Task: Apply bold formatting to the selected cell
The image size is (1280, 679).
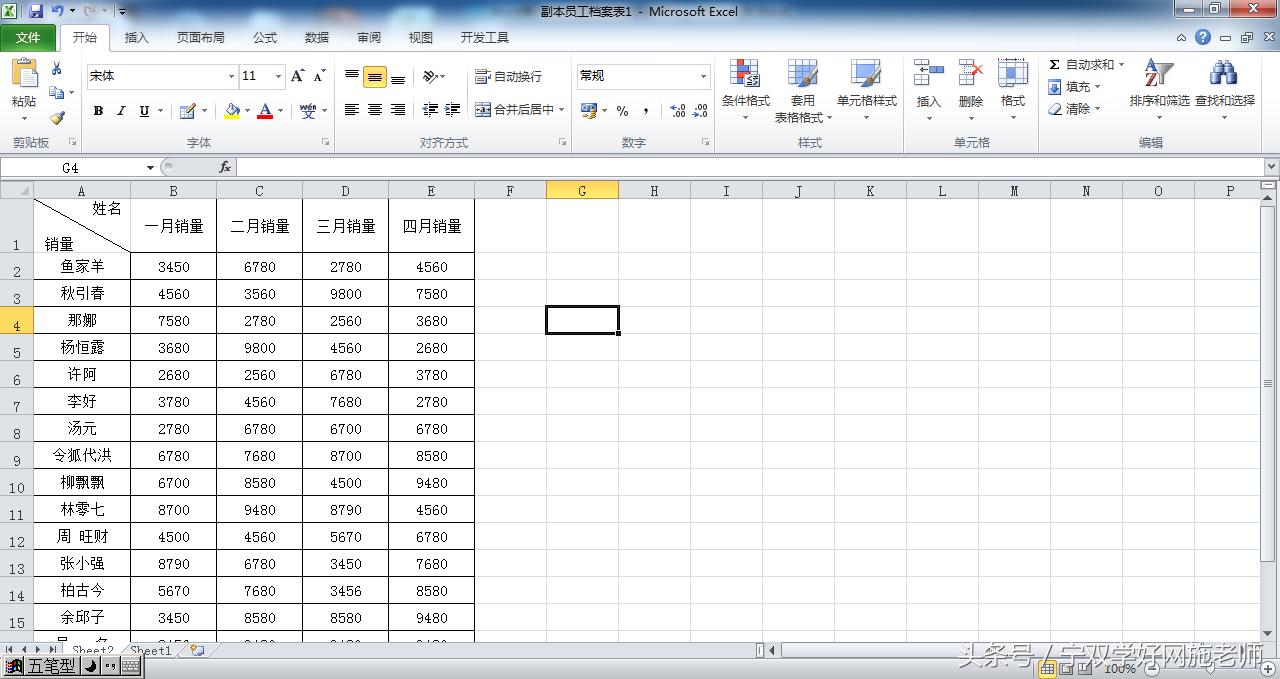Action: click(97, 110)
